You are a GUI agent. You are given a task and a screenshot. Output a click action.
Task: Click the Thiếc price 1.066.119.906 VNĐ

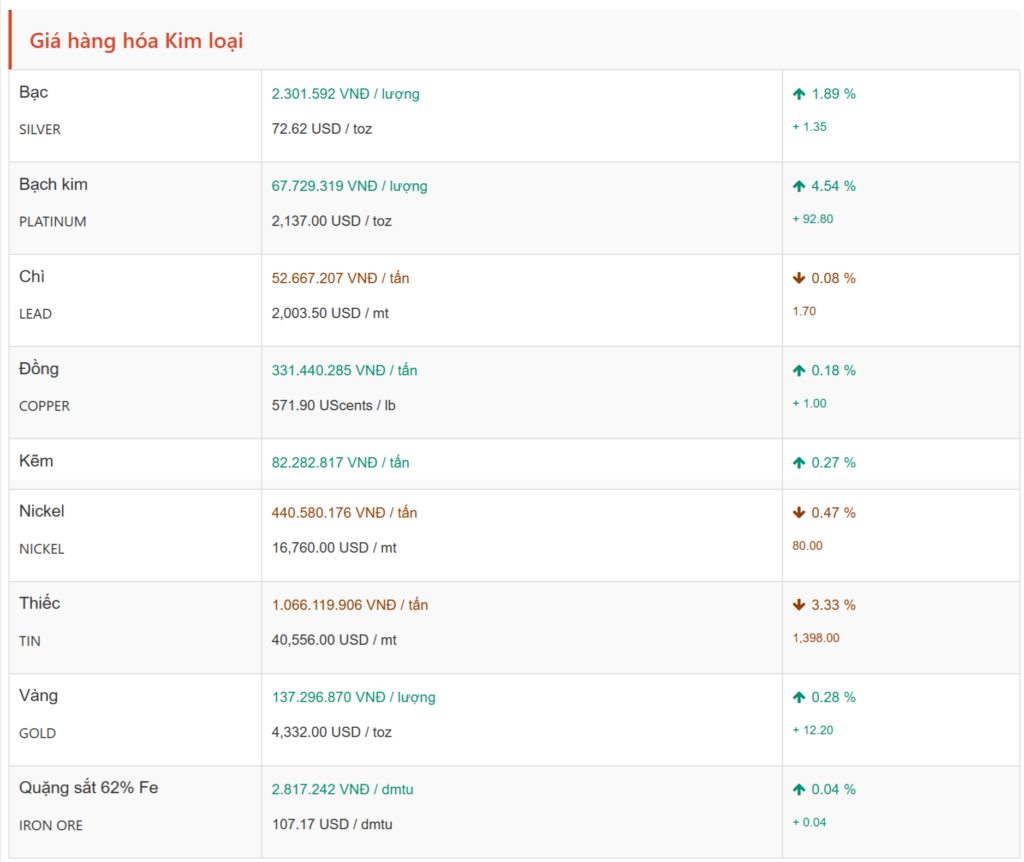pyautogui.click(x=350, y=605)
